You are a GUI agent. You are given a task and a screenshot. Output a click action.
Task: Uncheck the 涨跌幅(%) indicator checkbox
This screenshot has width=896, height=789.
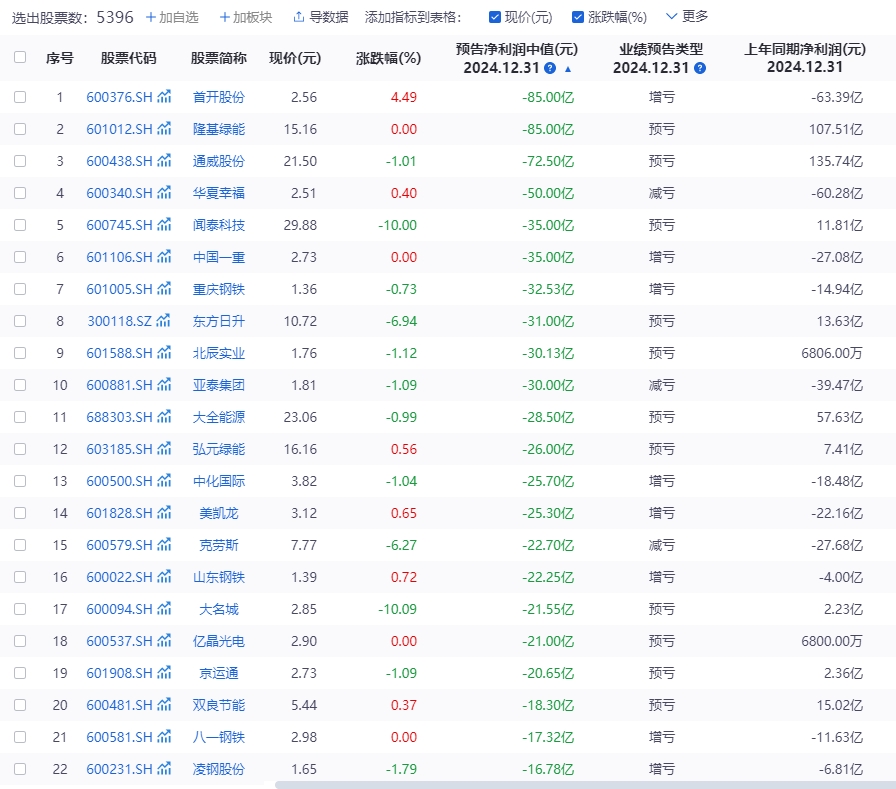578,17
